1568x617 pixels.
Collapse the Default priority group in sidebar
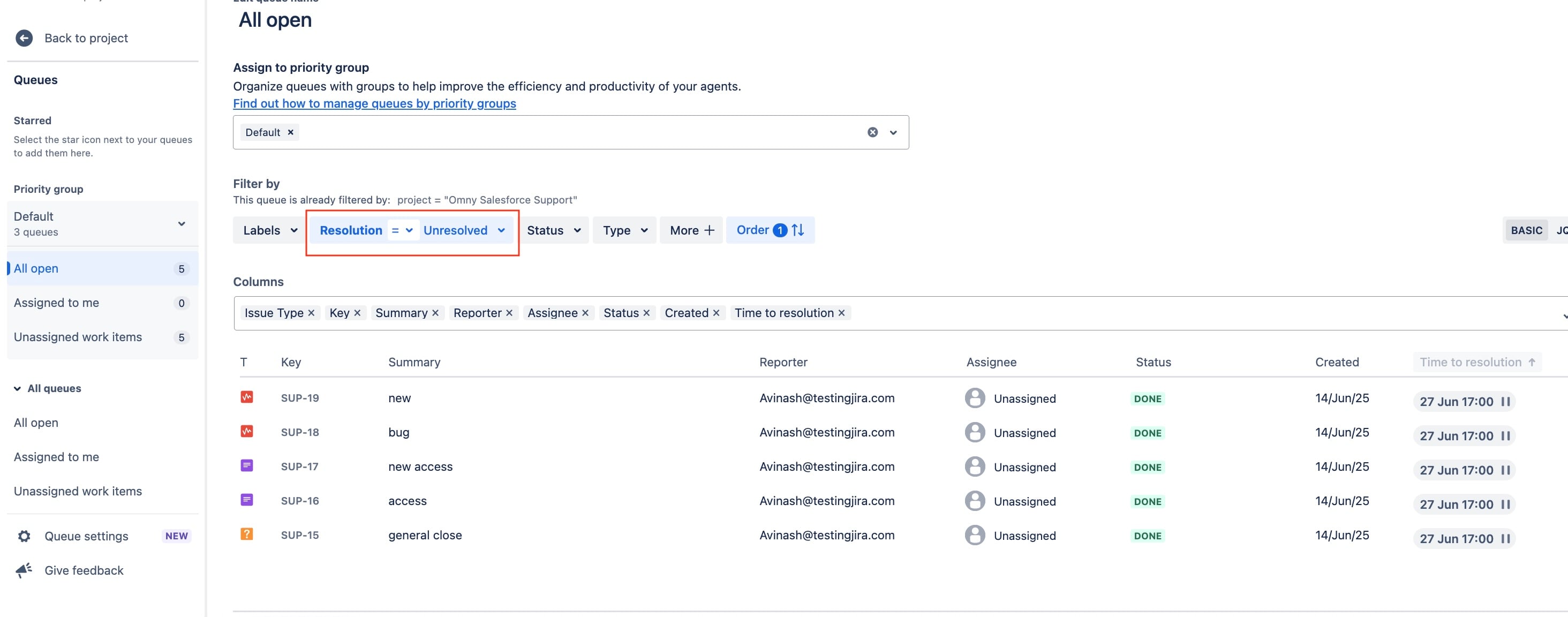tap(182, 224)
